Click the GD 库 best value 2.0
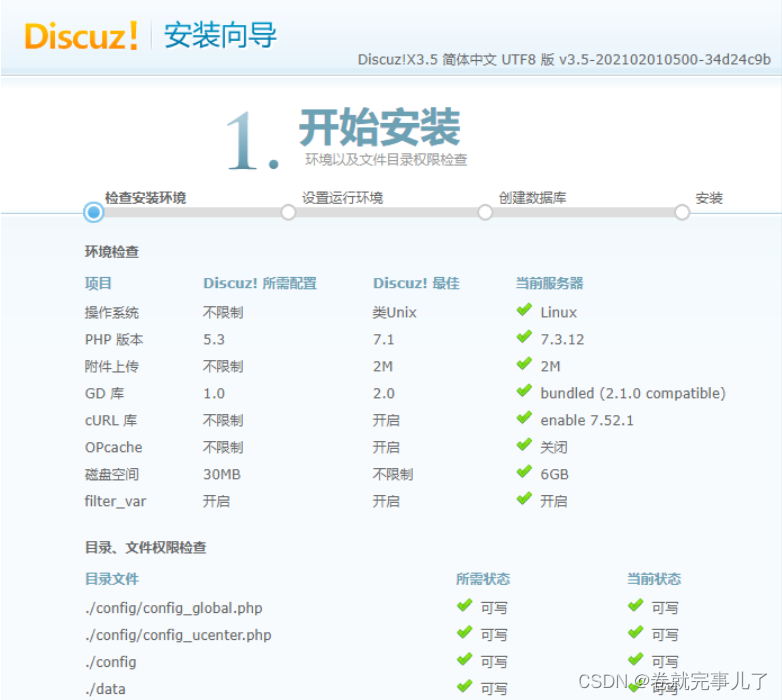Viewport: 782px width, 700px height. 384,393
